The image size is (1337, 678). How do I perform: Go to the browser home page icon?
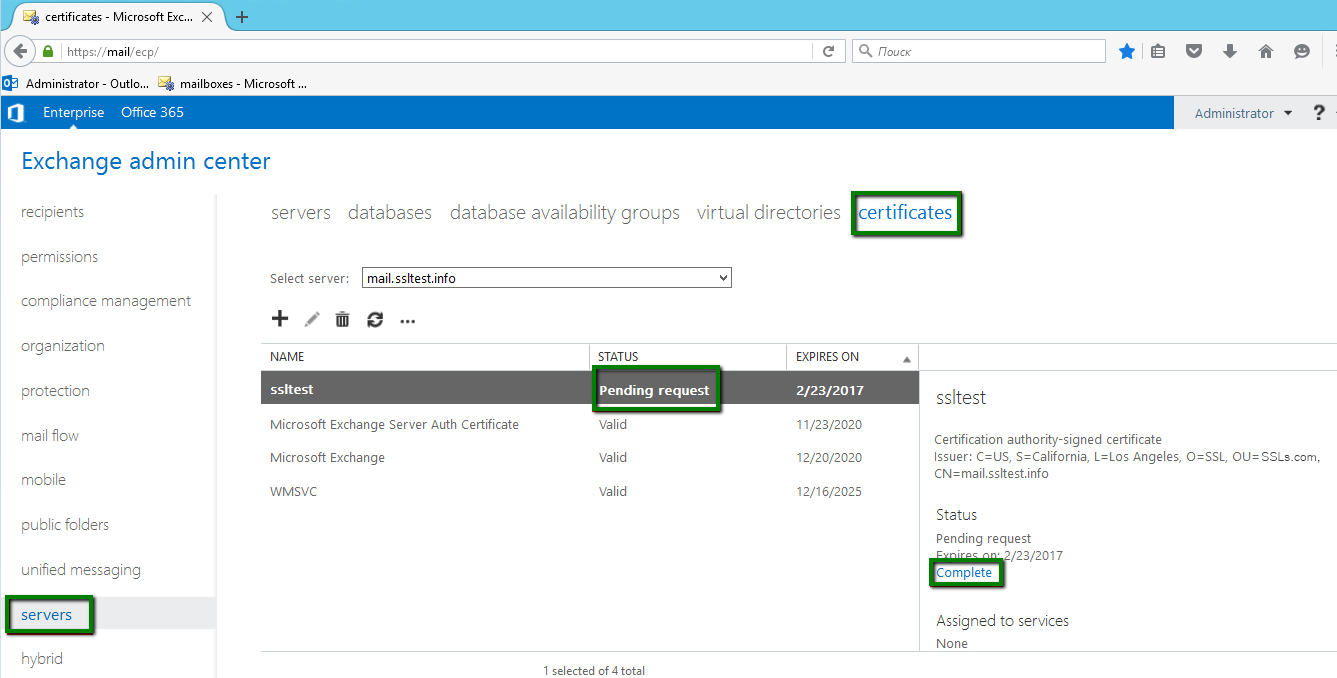click(1266, 51)
